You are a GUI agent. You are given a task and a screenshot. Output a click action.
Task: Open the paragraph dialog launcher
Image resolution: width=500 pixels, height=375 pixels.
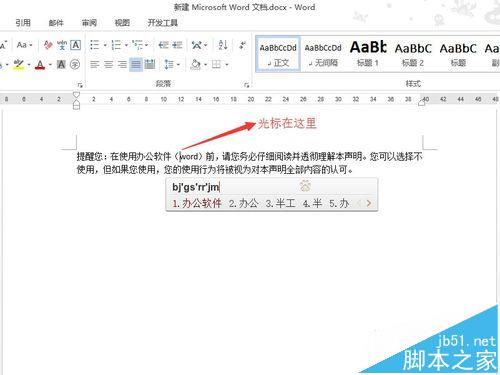point(246,85)
